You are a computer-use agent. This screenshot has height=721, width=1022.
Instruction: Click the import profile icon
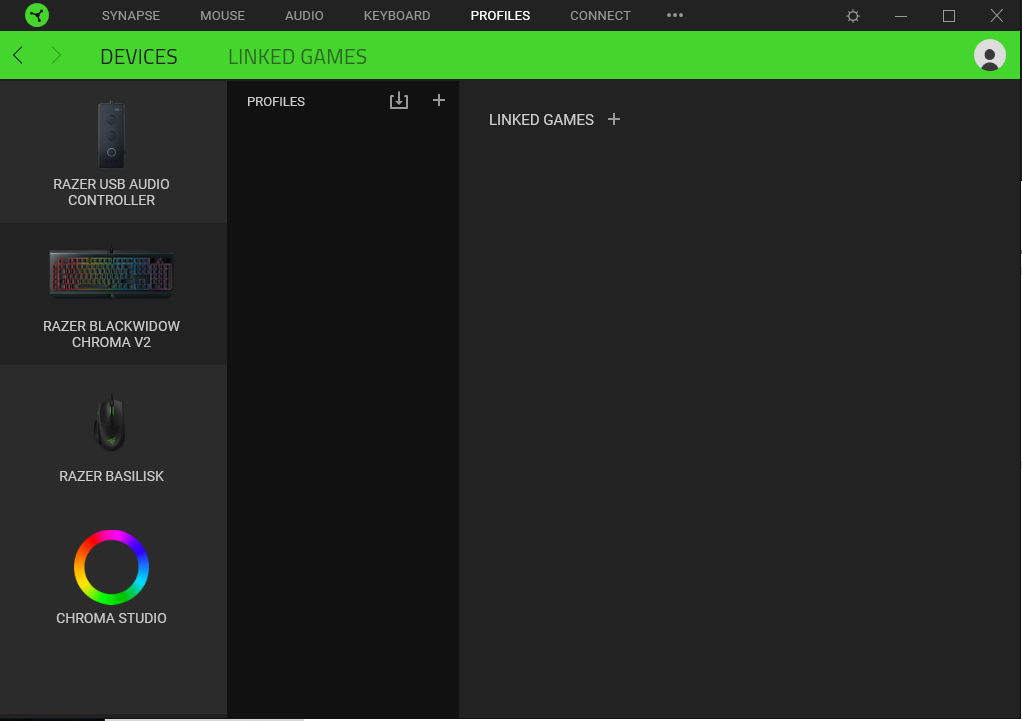[x=399, y=100]
